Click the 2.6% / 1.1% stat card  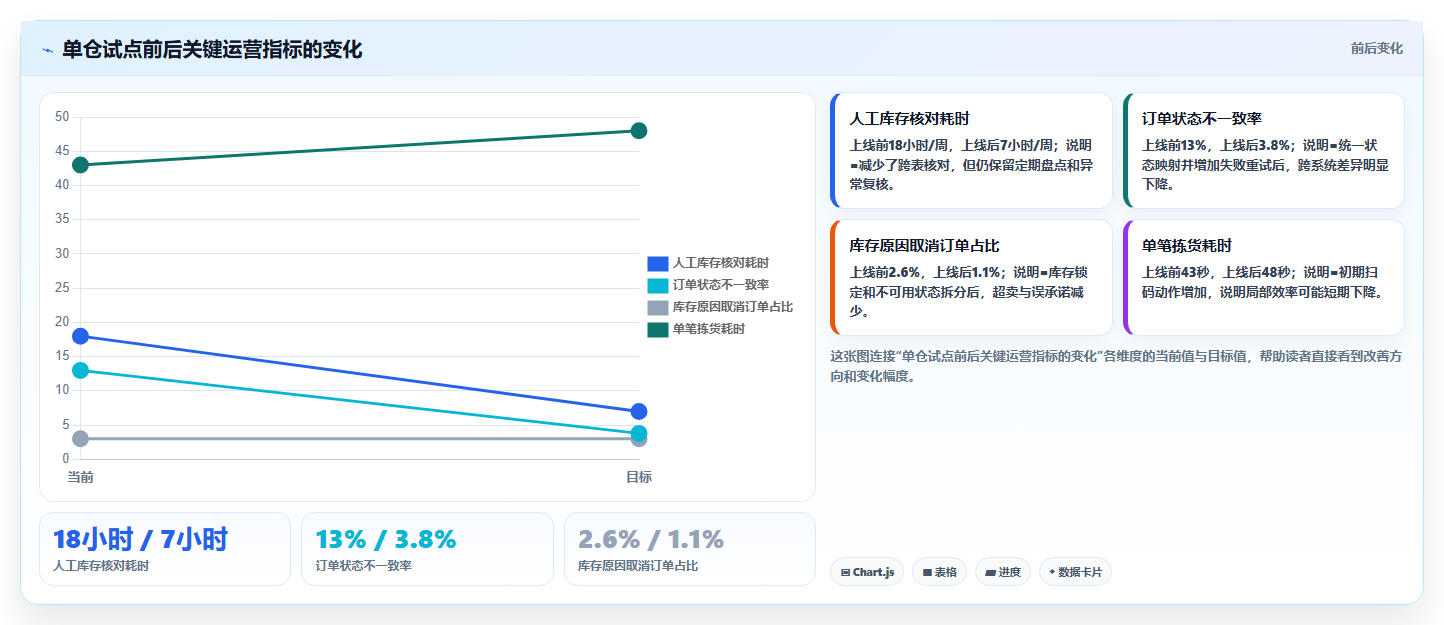[x=690, y=549]
